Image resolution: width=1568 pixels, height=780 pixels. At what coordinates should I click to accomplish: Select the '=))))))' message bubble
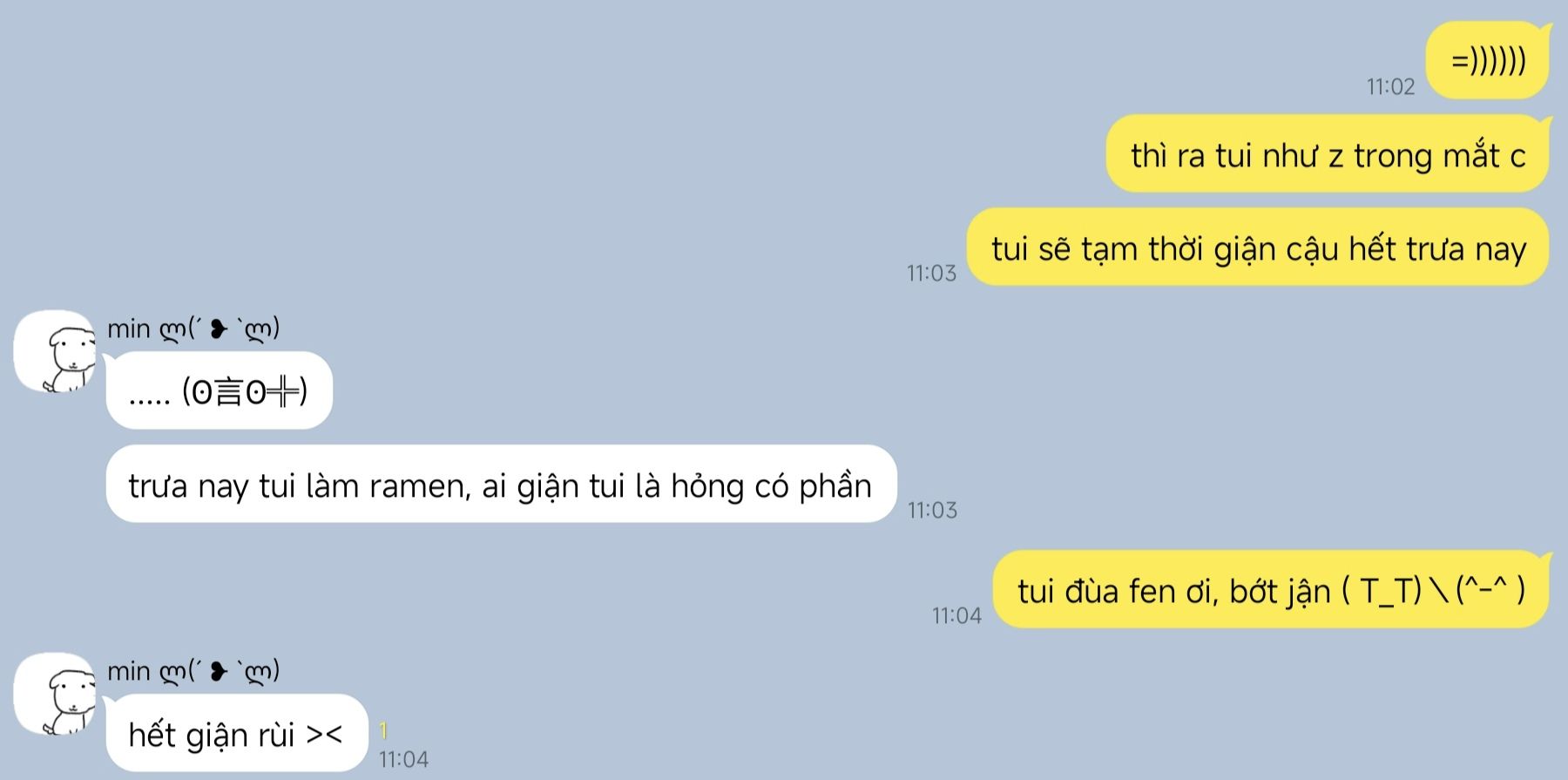click(x=1488, y=61)
